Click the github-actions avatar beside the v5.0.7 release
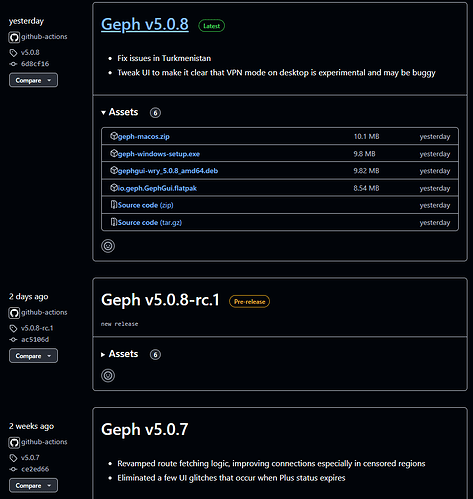 click(x=14, y=443)
